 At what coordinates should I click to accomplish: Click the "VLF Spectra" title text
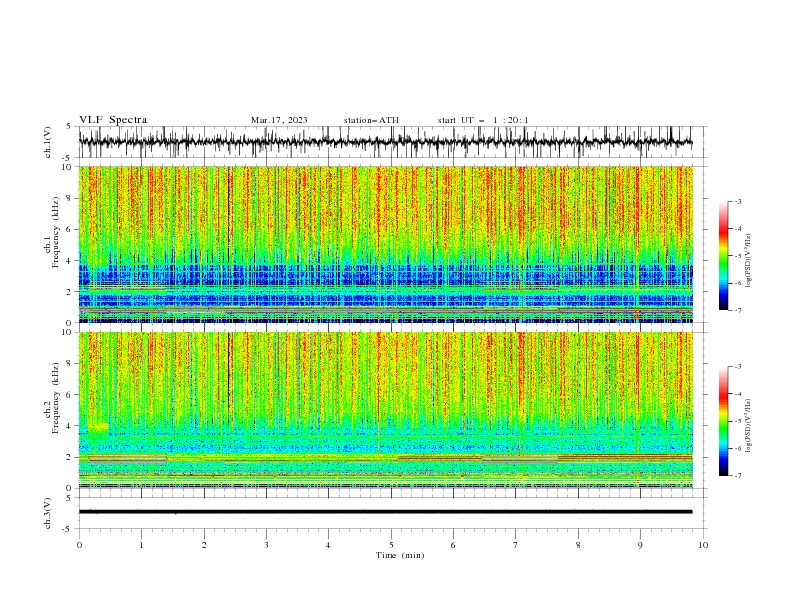tap(113, 120)
